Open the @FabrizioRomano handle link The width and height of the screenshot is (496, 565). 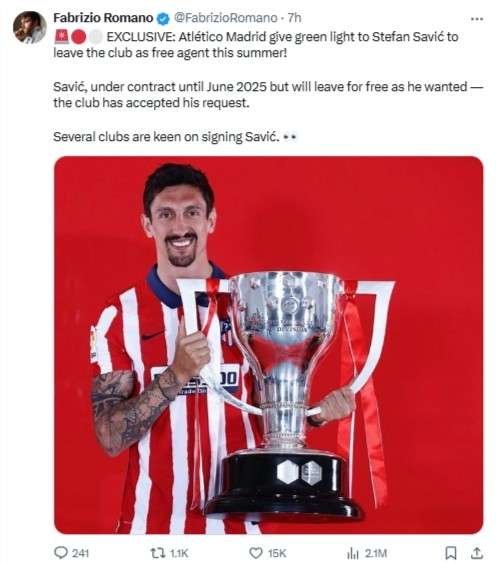[226, 18]
